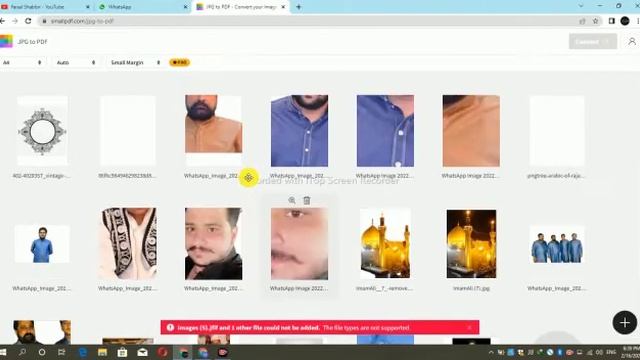Open File Explorer from the taskbar
Screen dimensions: 640x360
pyautogui.click(x=102, y=352)
